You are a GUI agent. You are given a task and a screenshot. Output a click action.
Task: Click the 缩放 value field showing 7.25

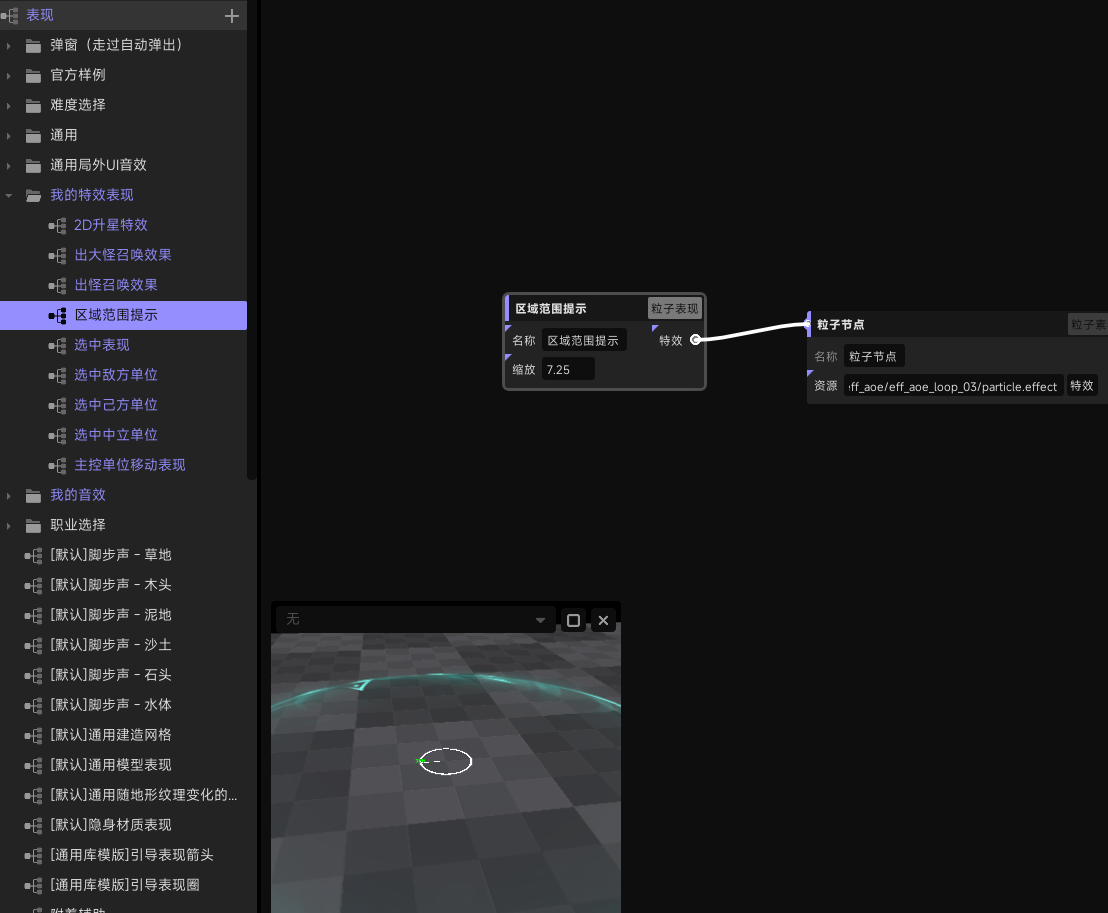pos(568,370)
